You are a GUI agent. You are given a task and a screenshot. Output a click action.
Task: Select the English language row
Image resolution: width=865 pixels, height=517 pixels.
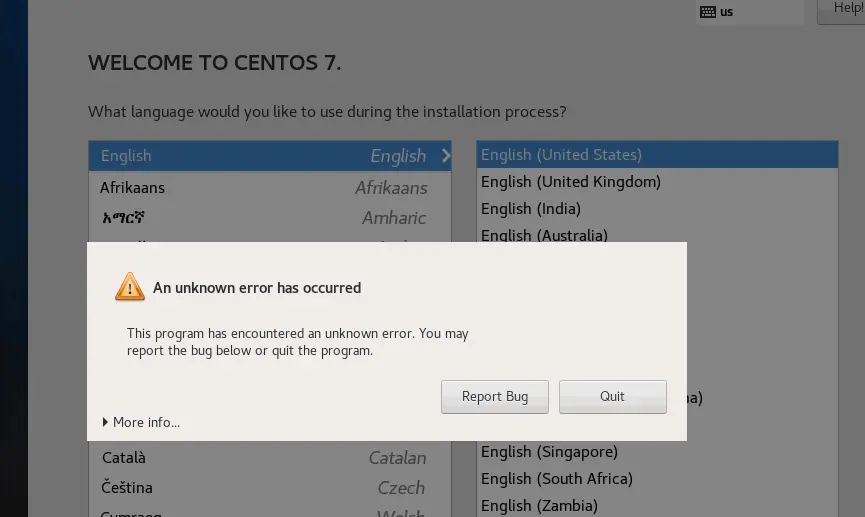click(x=270, y=156)
